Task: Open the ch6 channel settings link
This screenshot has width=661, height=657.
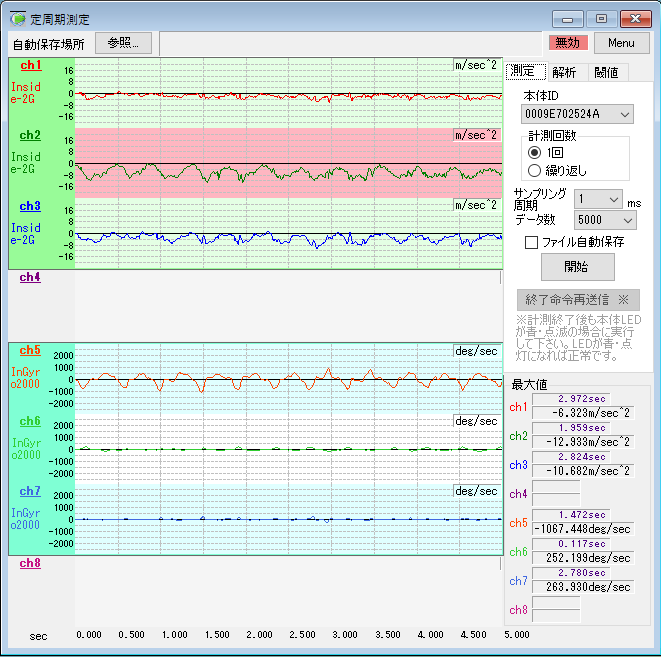Action: tap(30, 421)
